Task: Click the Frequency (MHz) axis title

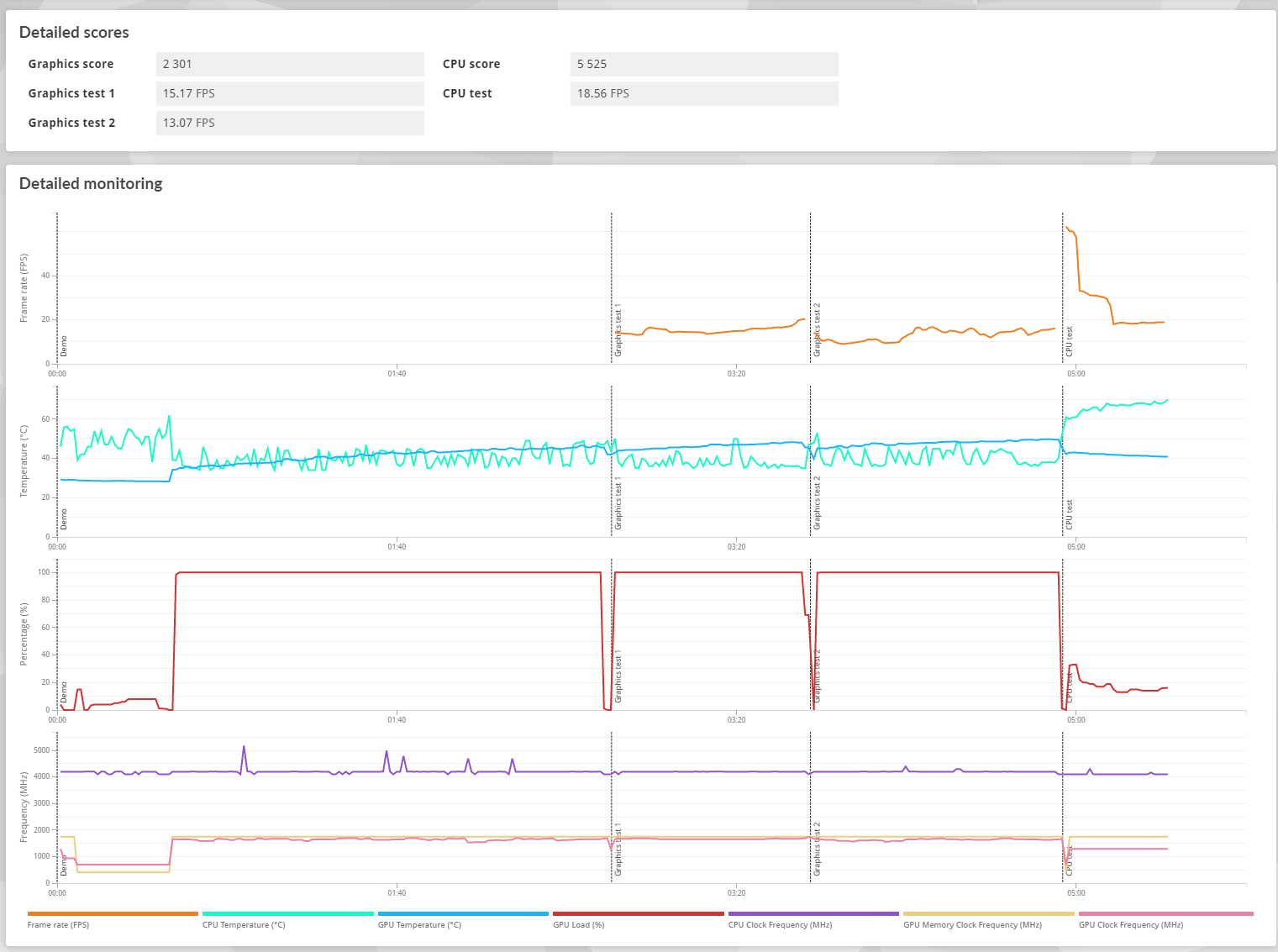Action: coord(24,807)
